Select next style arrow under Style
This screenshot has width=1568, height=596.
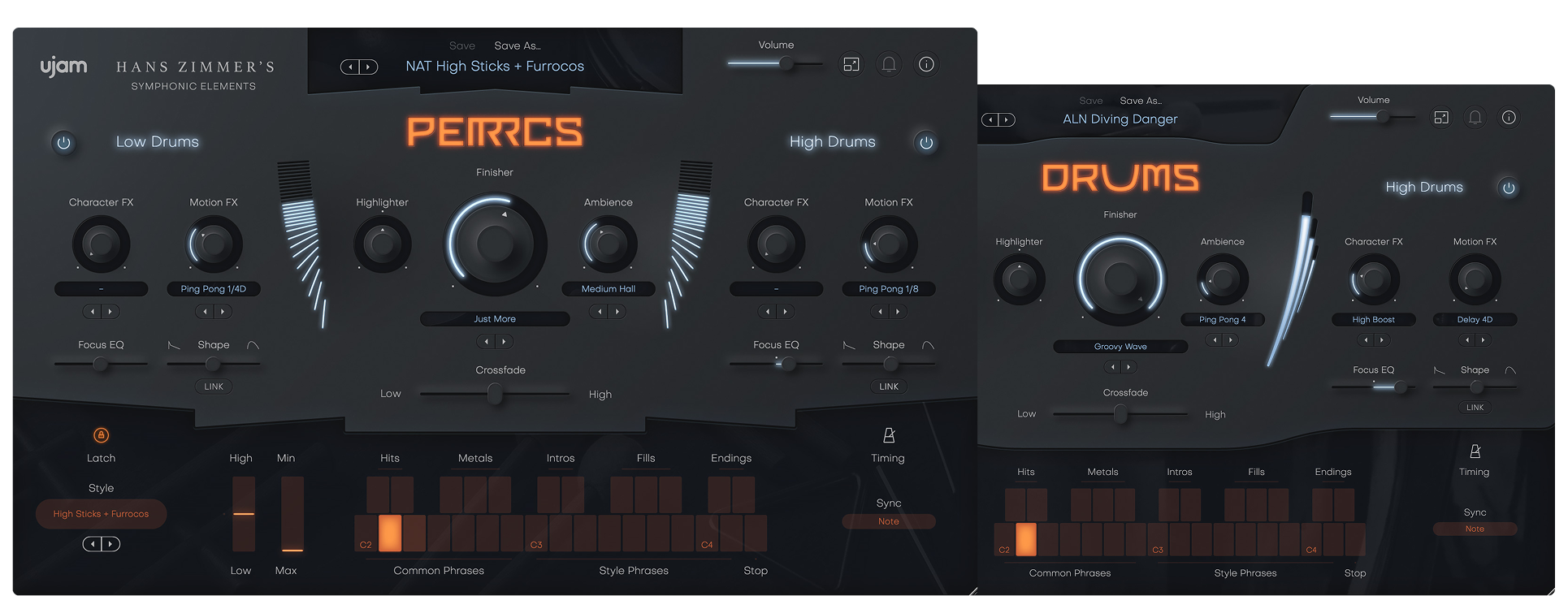[x=111, y=544]
